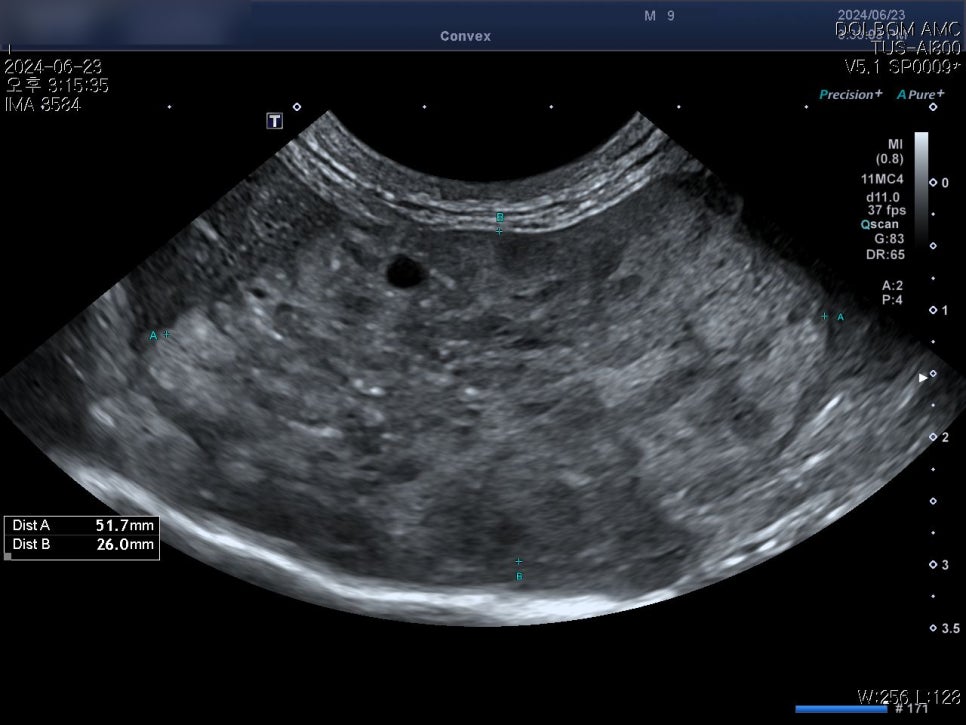Screen dimensions: 966x725
Task: Select the upper Dist B caliper cross
Action: coord(499,231)
